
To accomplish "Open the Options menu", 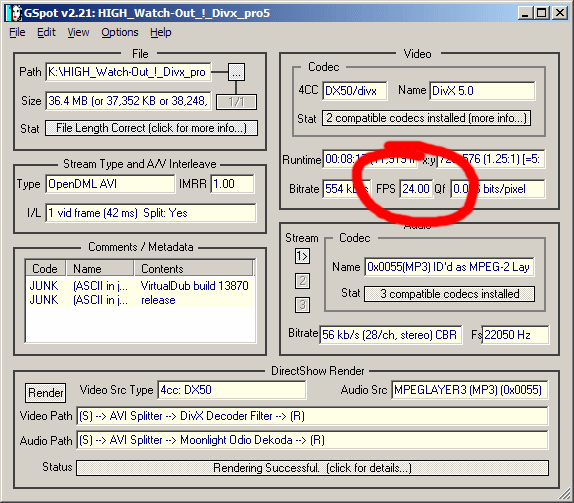I will [120, 33].
